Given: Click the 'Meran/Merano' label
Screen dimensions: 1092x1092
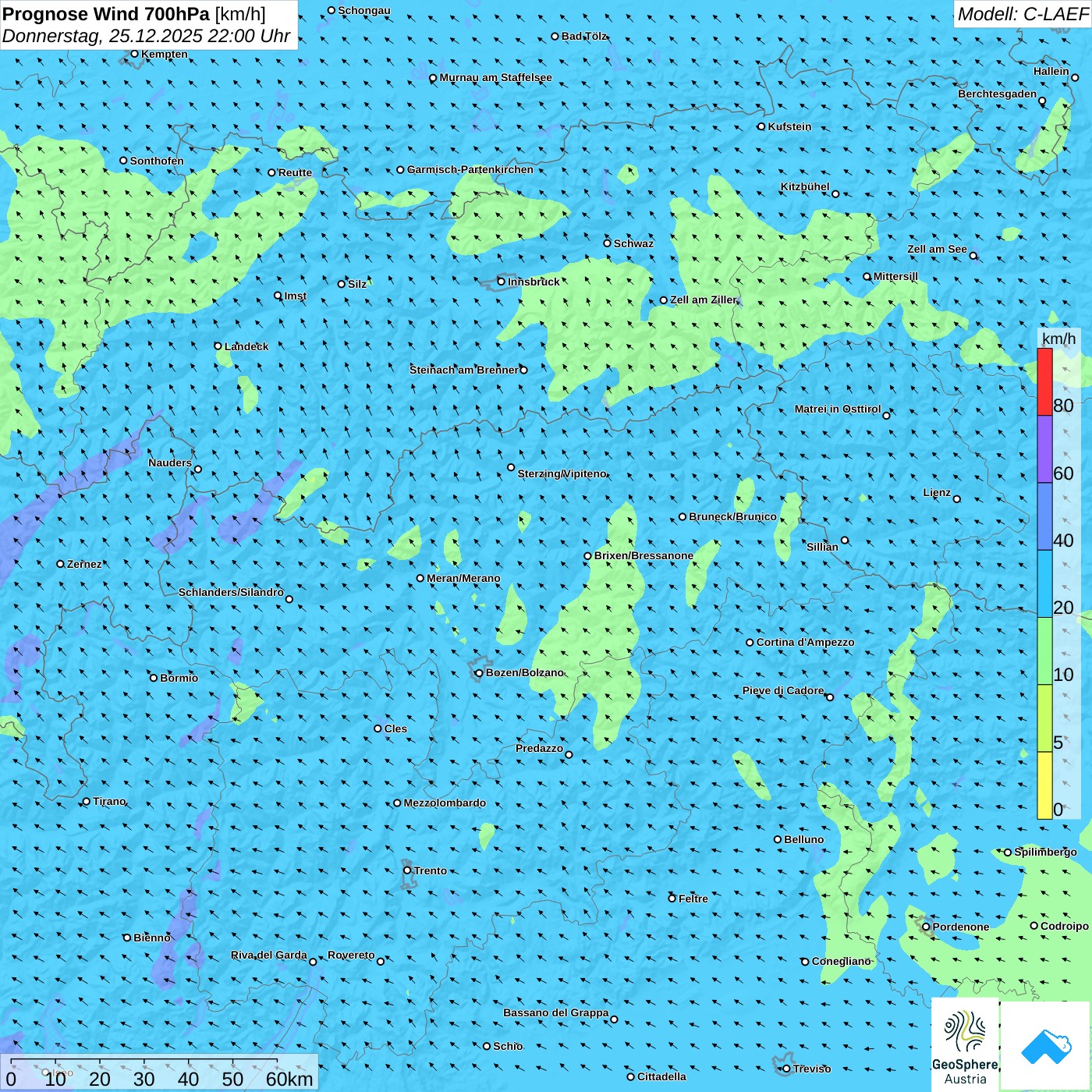Looking at the screenshot, I should 463,578.
